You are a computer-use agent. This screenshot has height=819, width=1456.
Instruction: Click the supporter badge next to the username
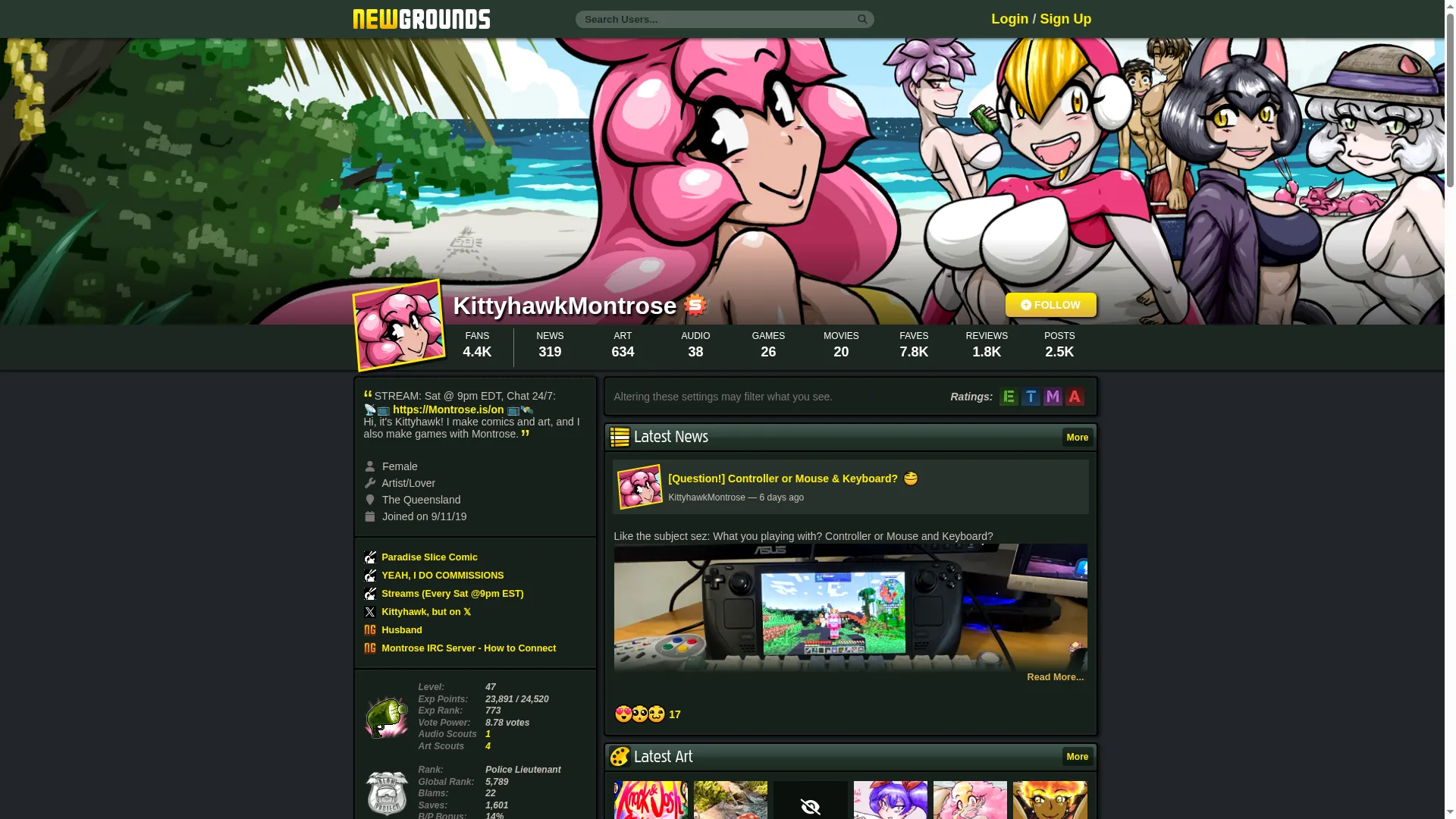click(x=695, y=305)
